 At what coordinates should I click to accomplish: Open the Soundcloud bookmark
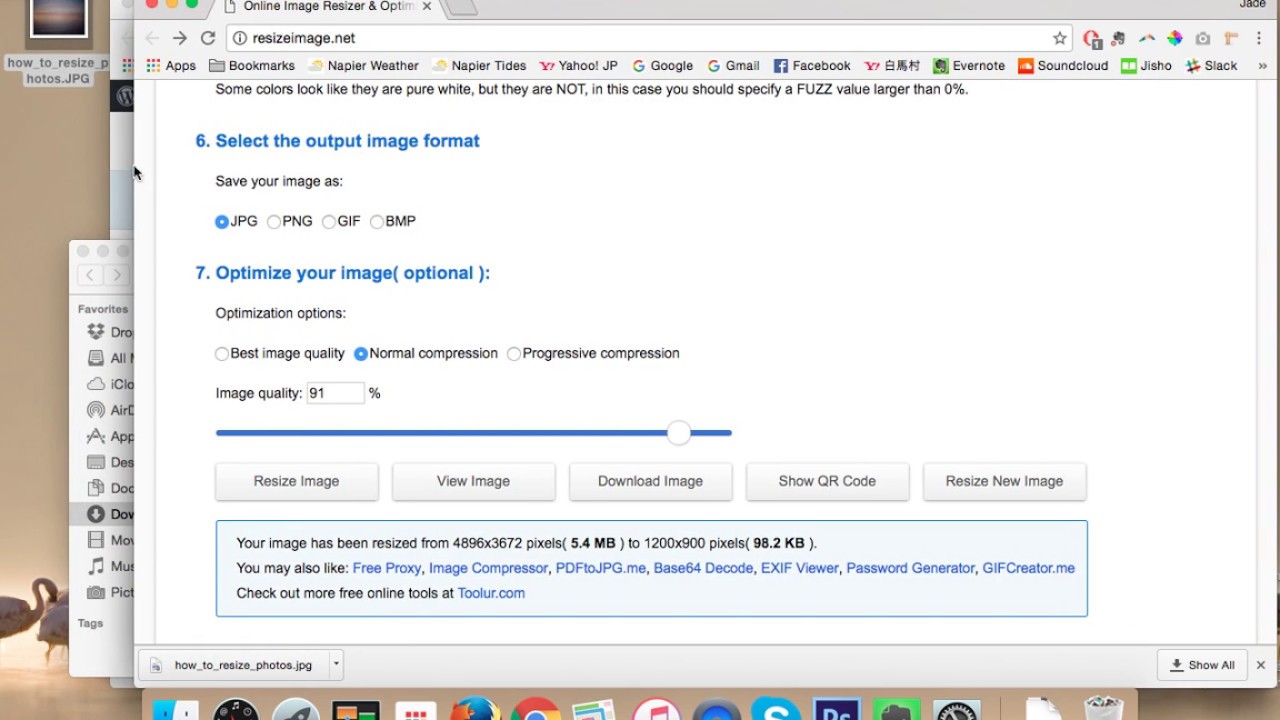[x=1064, y=66]
